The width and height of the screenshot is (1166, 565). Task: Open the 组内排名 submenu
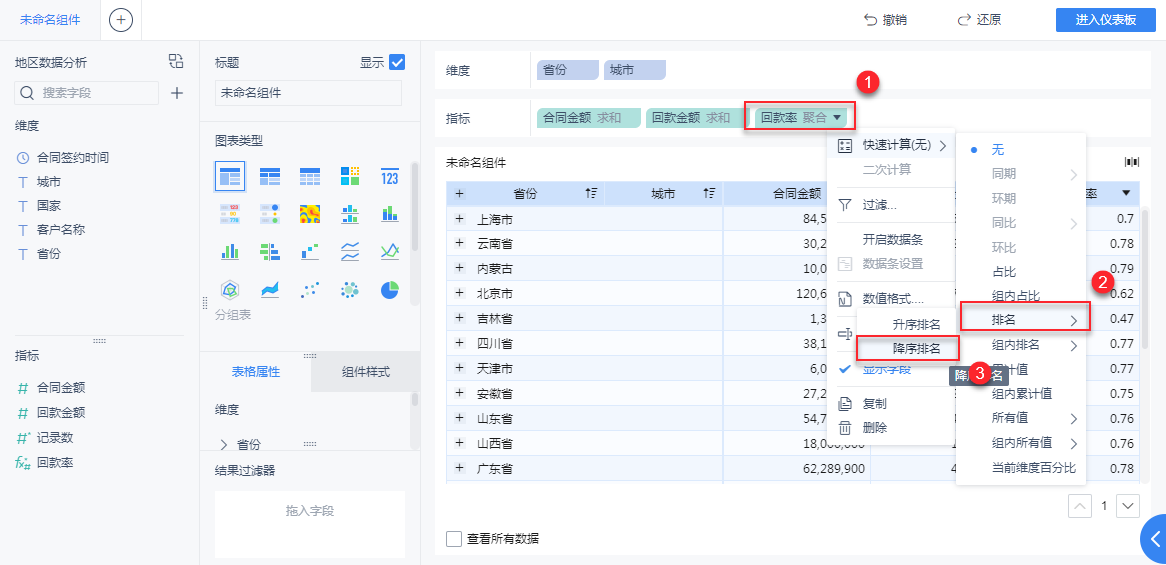point(1021,344)
